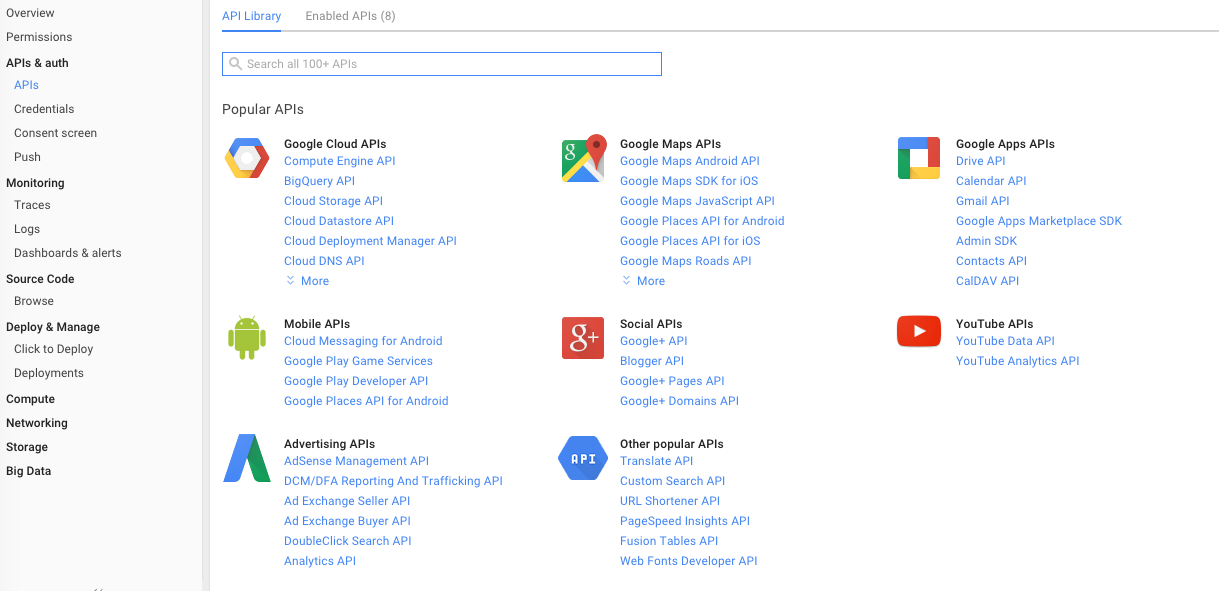Expand More under Google Cloud APIs
This screenshot has width=1219, height=591.
(x=307, y=281)
